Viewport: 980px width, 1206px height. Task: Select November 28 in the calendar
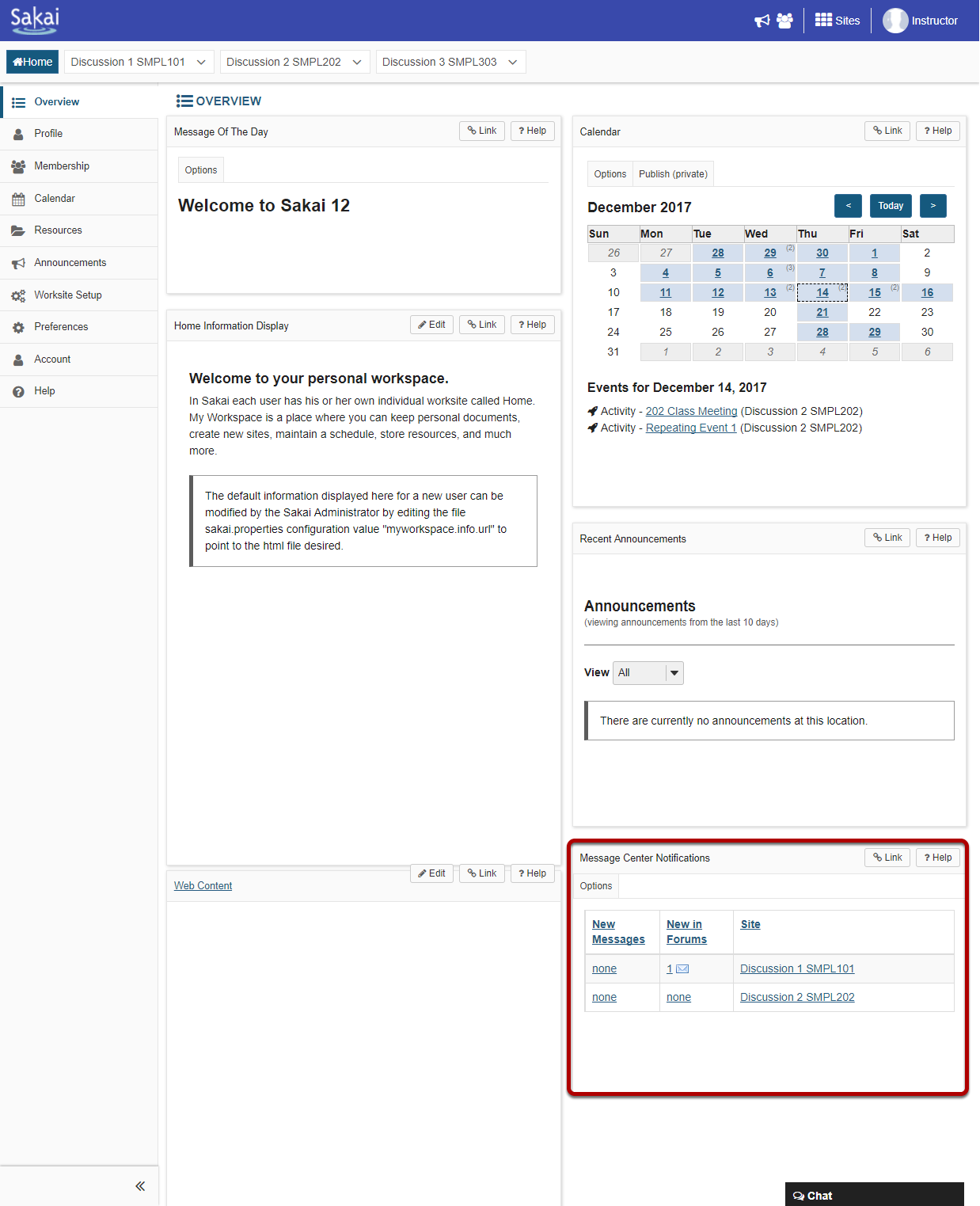pos(718,253)
